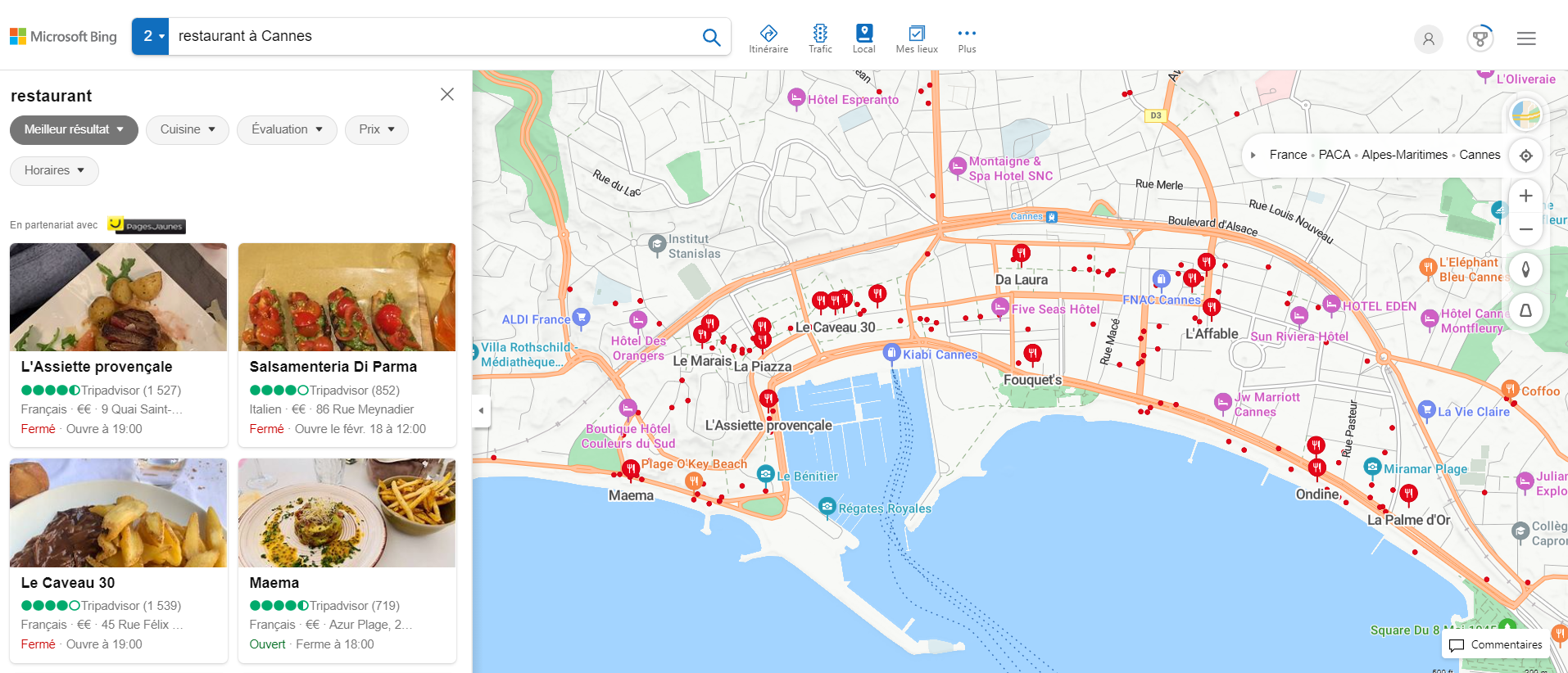Click the Jw Marriott Cannes hotel marker
The width and height of the screenshot is (1568, 673).
1223,402
